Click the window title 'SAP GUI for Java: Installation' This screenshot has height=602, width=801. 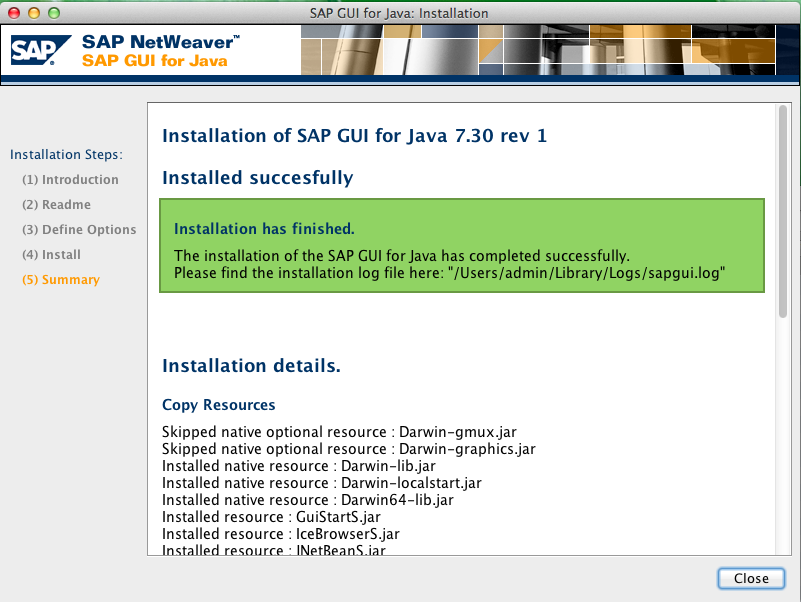point(399,13)
